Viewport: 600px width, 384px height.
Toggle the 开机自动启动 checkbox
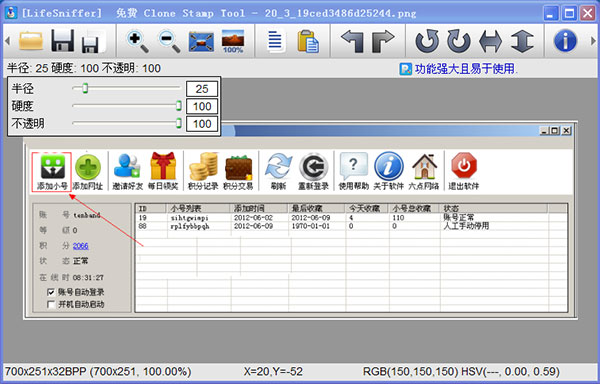click(51, 304)
